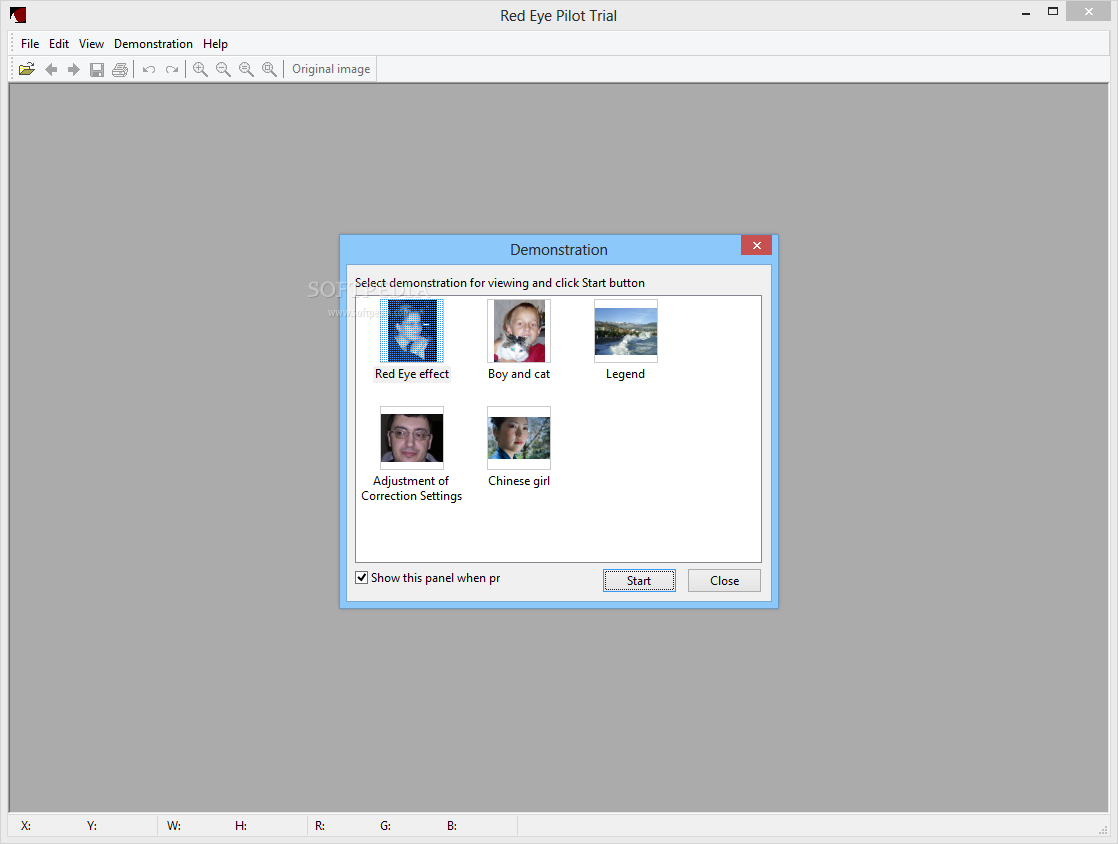Click the Save floppy disk icon
This screenshot has width=1118, height=844.
click(x=97, y=69)
